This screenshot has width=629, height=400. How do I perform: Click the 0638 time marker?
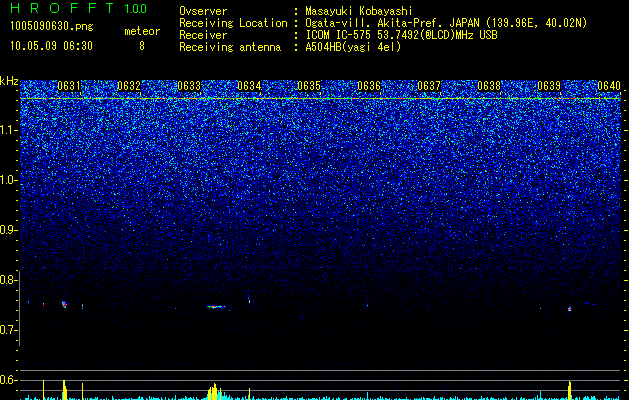pos(489,86)
